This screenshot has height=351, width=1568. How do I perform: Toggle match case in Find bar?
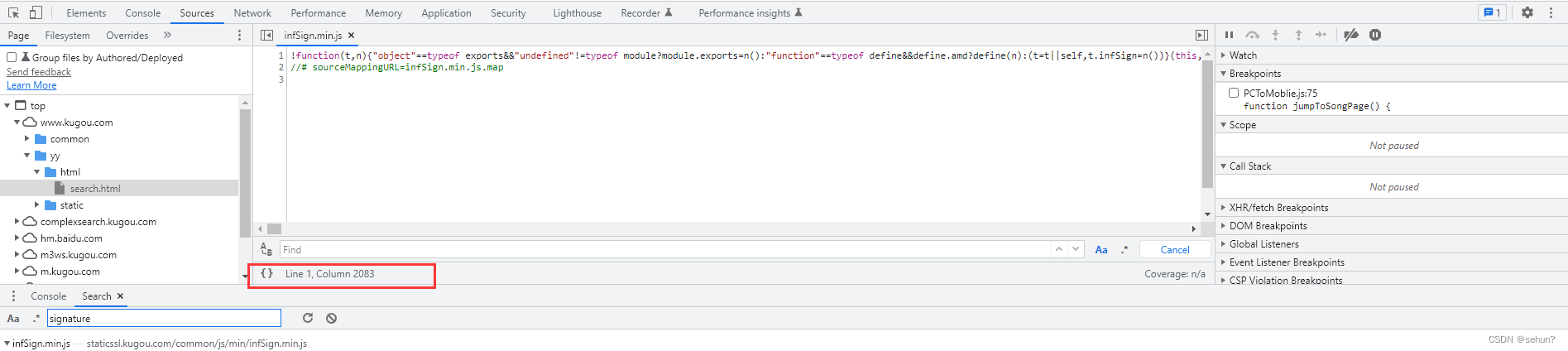coord(1101,249)
